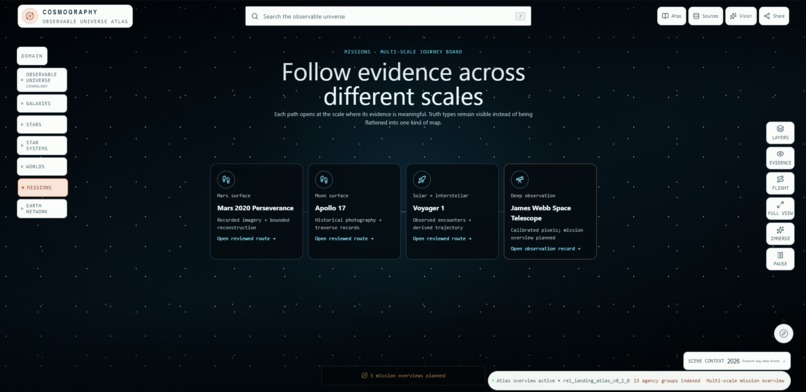Switch to the Galaxies domain
Screen dimensions: 806x392
point(42,103)
